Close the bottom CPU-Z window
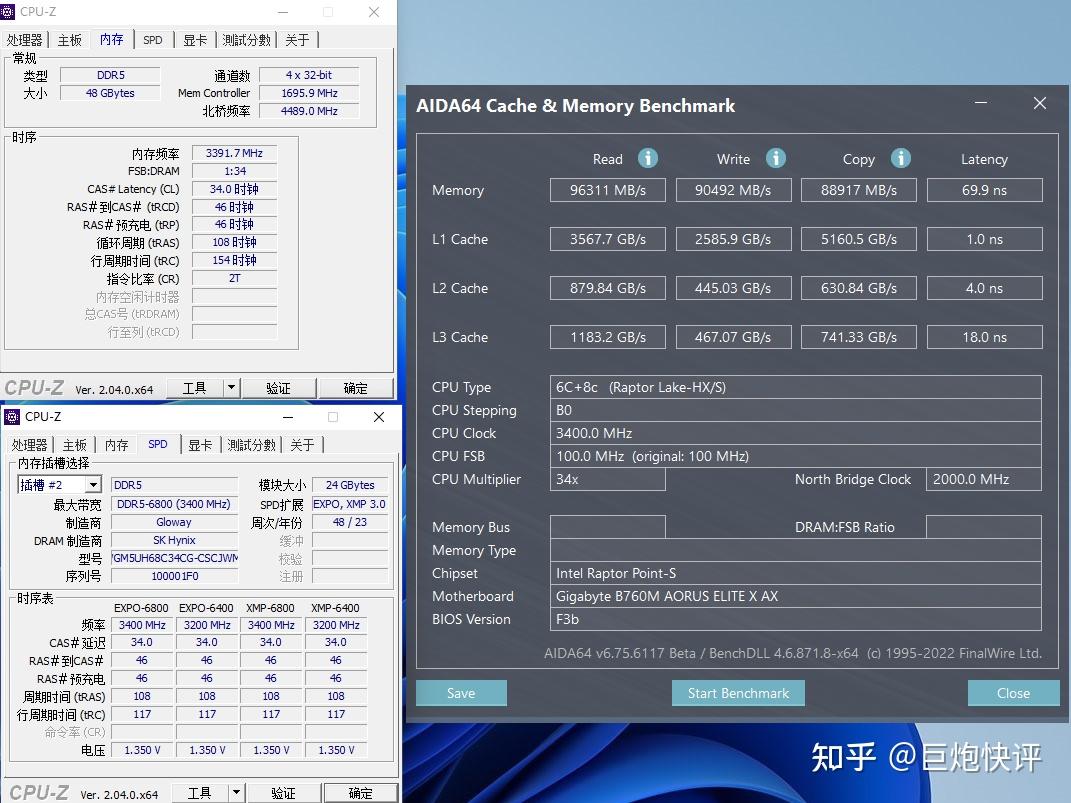1071x803 pixels. (x=379, y=417)
